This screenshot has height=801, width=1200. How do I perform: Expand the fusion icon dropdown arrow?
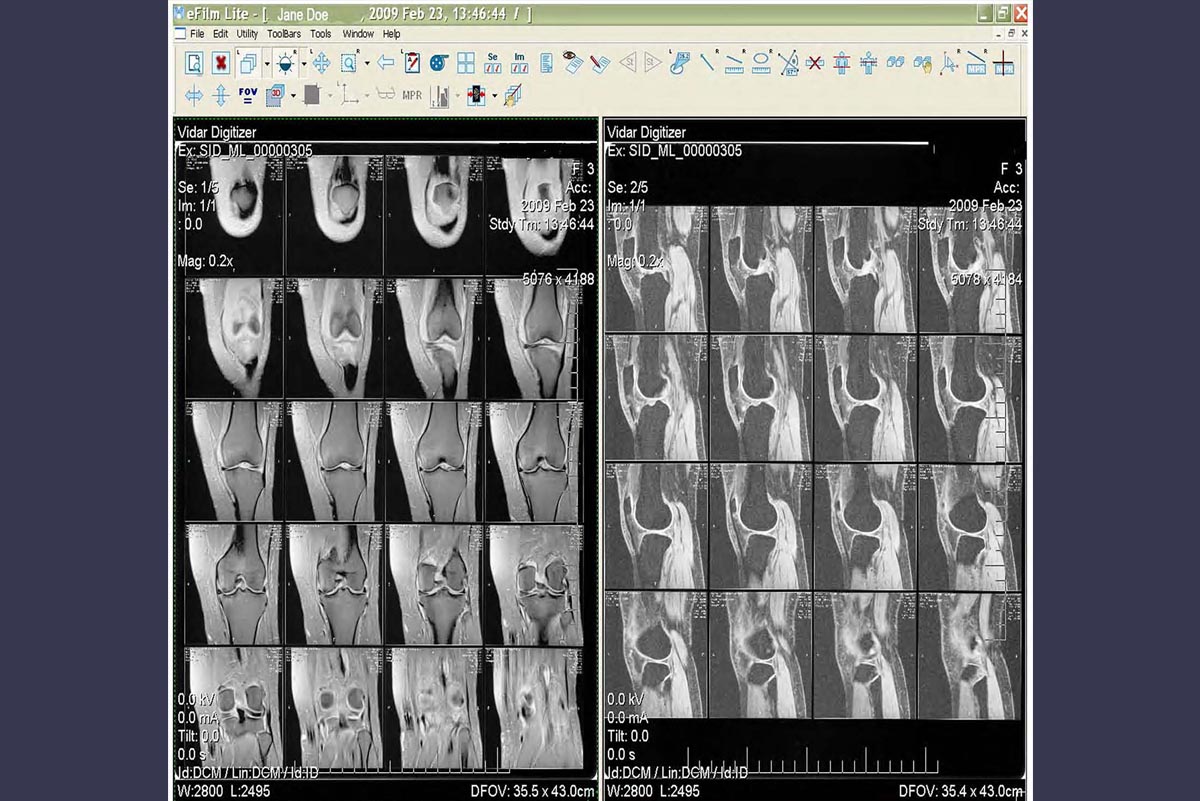(494, 95)
